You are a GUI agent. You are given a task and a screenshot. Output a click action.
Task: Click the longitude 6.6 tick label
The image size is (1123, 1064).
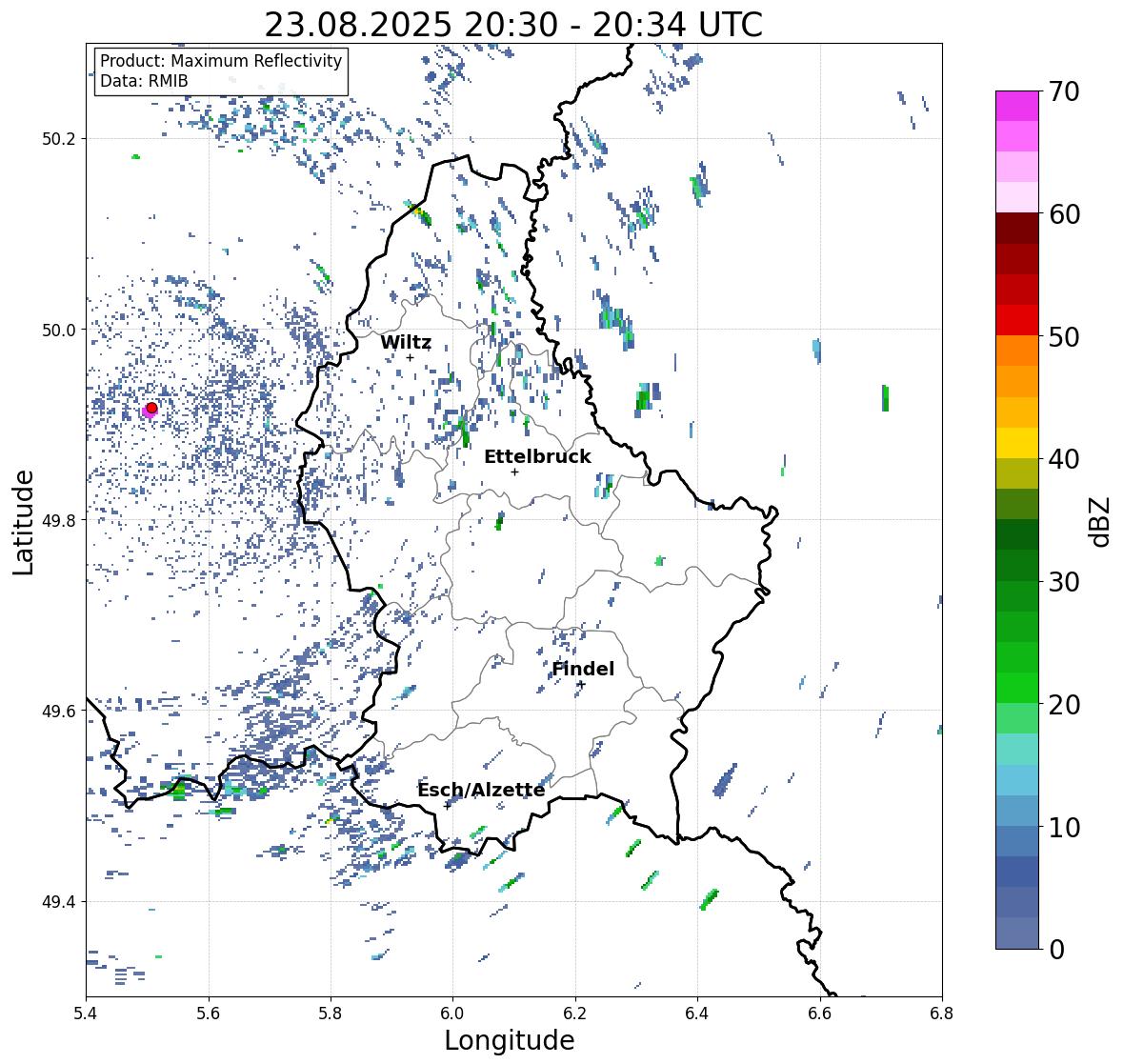820,1014
